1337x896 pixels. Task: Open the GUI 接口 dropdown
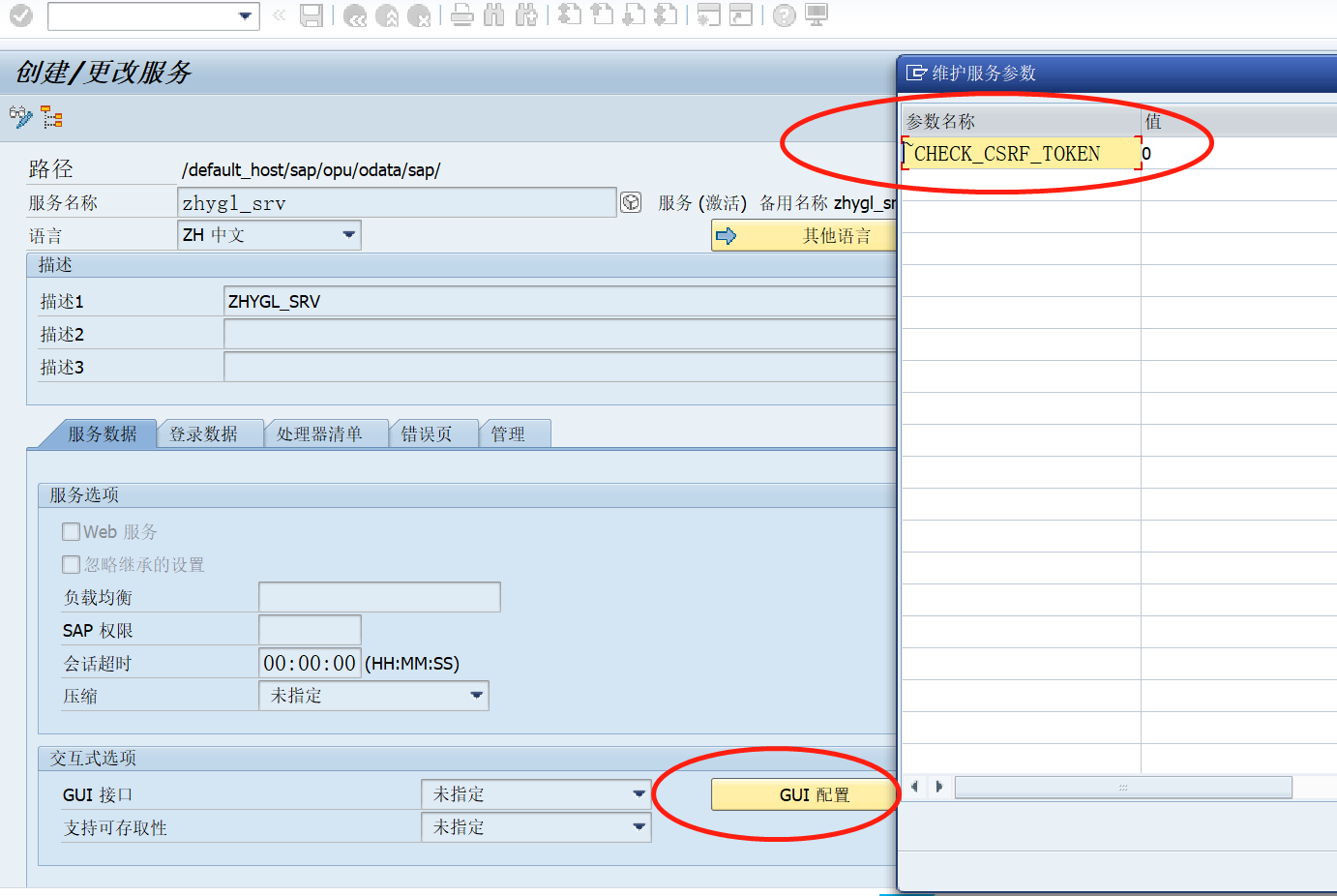(x=640, y=793)
